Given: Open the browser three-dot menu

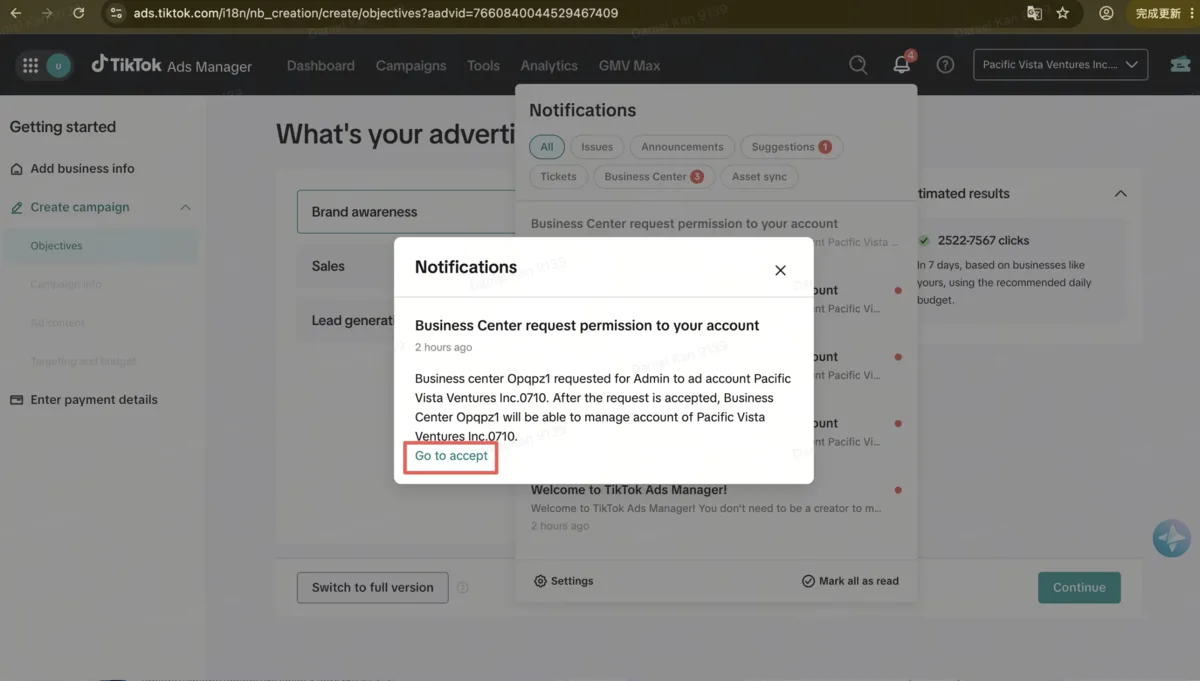Looking at the screenshot, I should point(1193,13).
